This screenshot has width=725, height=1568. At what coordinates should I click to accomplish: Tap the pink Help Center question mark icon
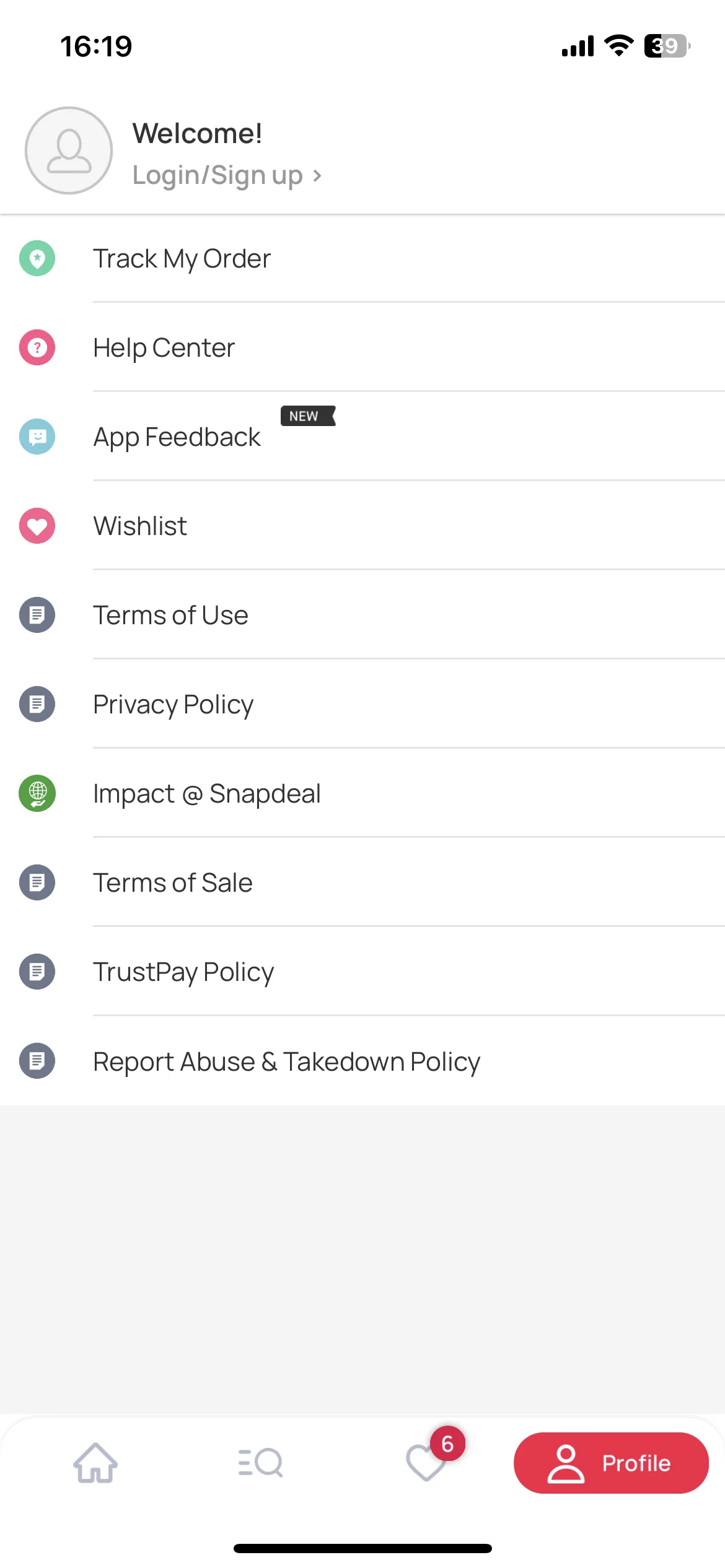[37, 347]
